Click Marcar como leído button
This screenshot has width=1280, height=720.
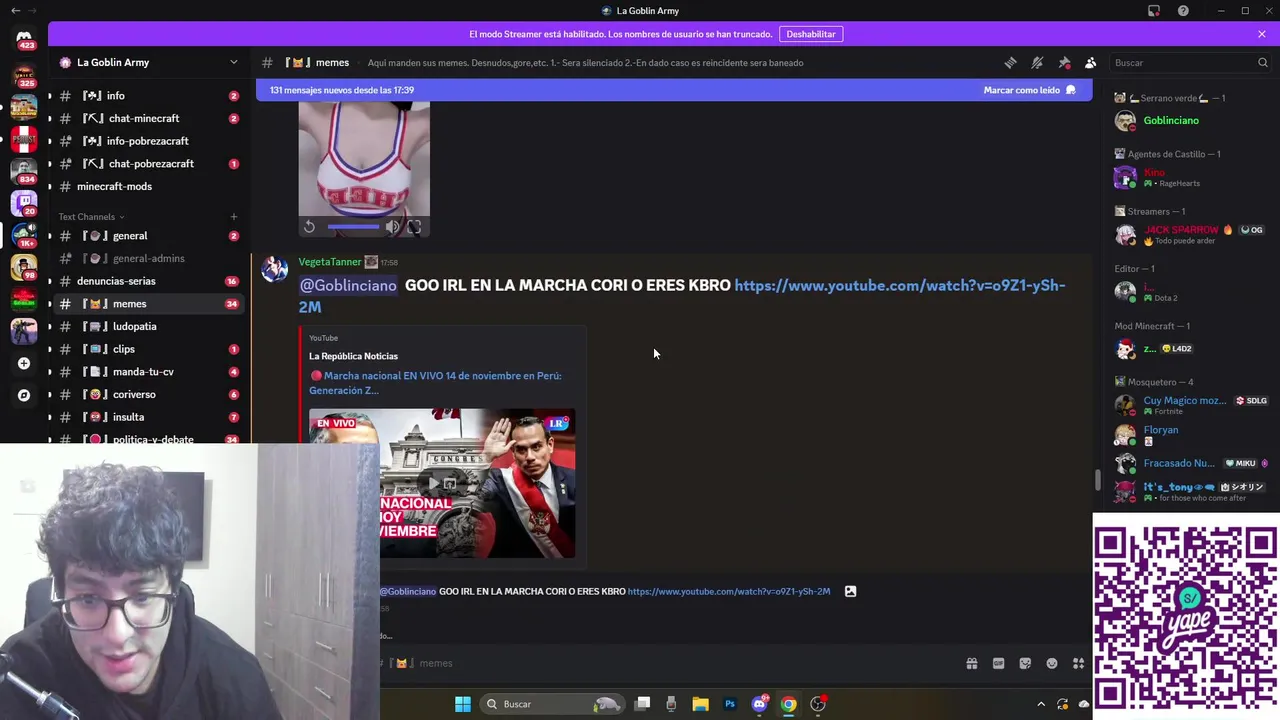pyautogui.click(x=1029, y=90)
